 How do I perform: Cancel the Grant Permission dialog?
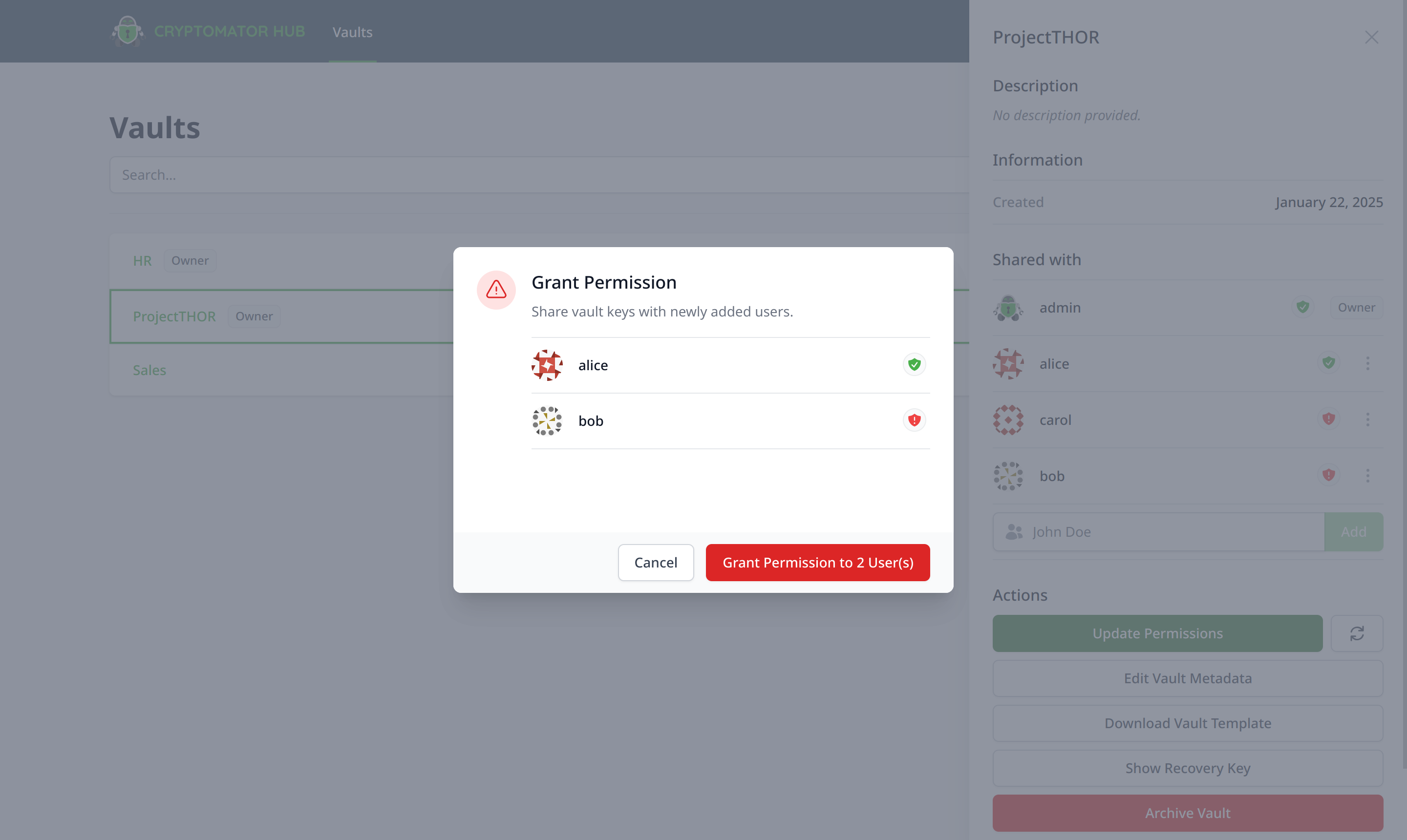click(656, 563)
